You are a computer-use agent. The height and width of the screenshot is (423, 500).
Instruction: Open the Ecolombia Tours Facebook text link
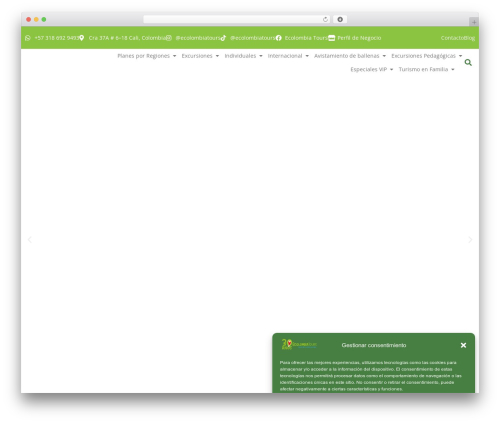(x=306, y=38)
